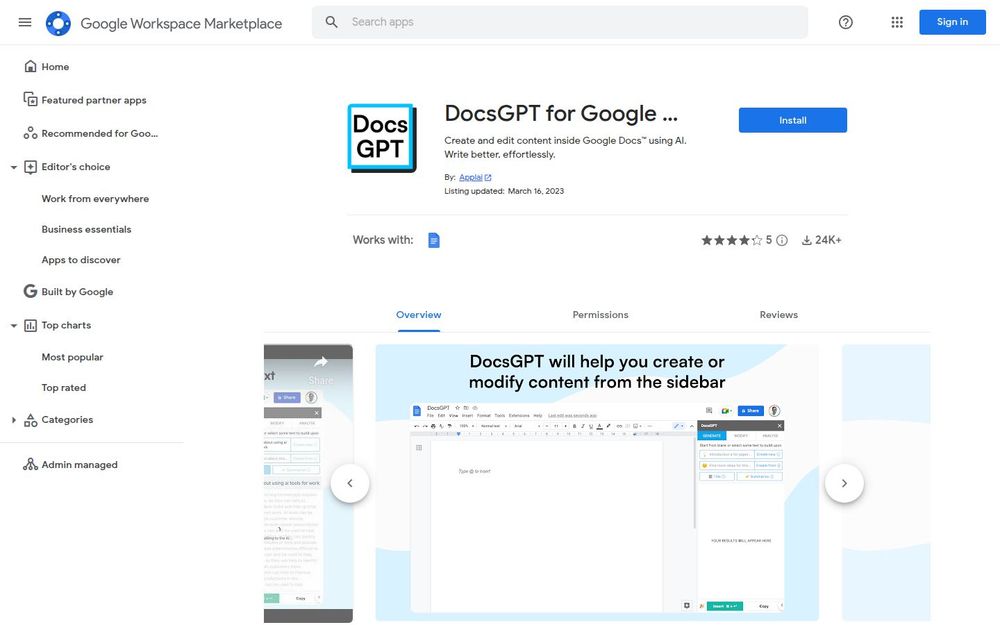This screenshot has height=625, width=1000.
Task: Click the search magnifier icon
Action: [332, 22]
